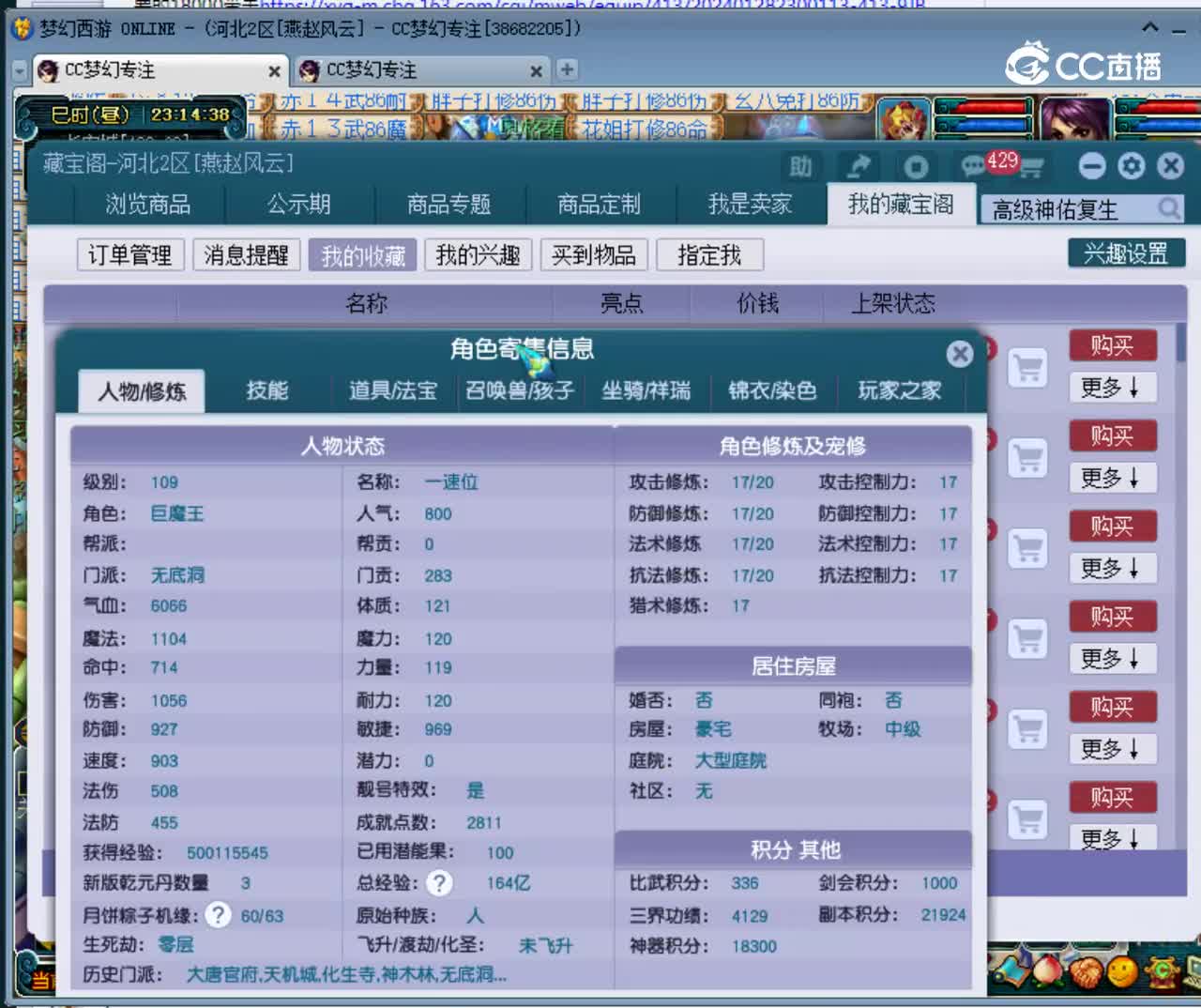1201x1008 pixels.
Task: Click the third shopping cart icon in list
Action: (x=1027, y=548)
